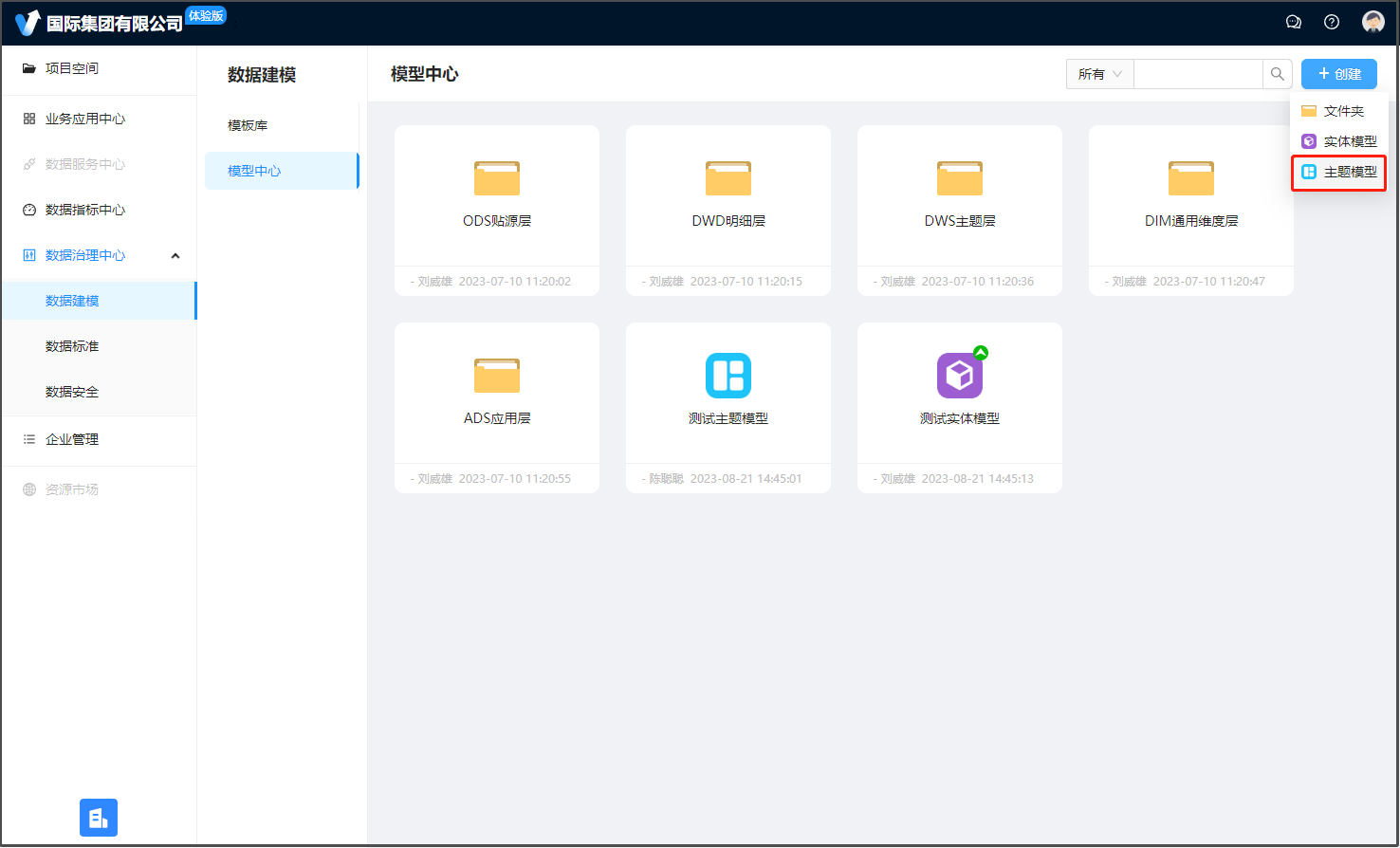Open the 测试主题模型 theme model icon

pyautogui.click(x=728, y=376)
